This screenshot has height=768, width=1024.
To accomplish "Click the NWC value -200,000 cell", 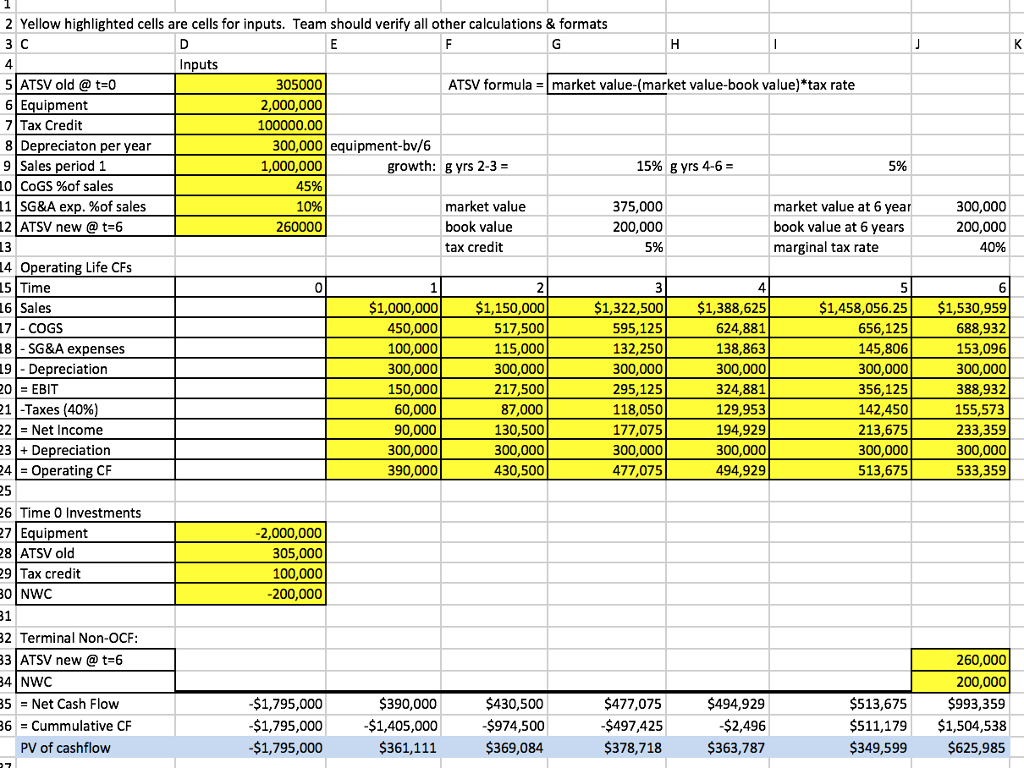I will click(x=250, y=595).
